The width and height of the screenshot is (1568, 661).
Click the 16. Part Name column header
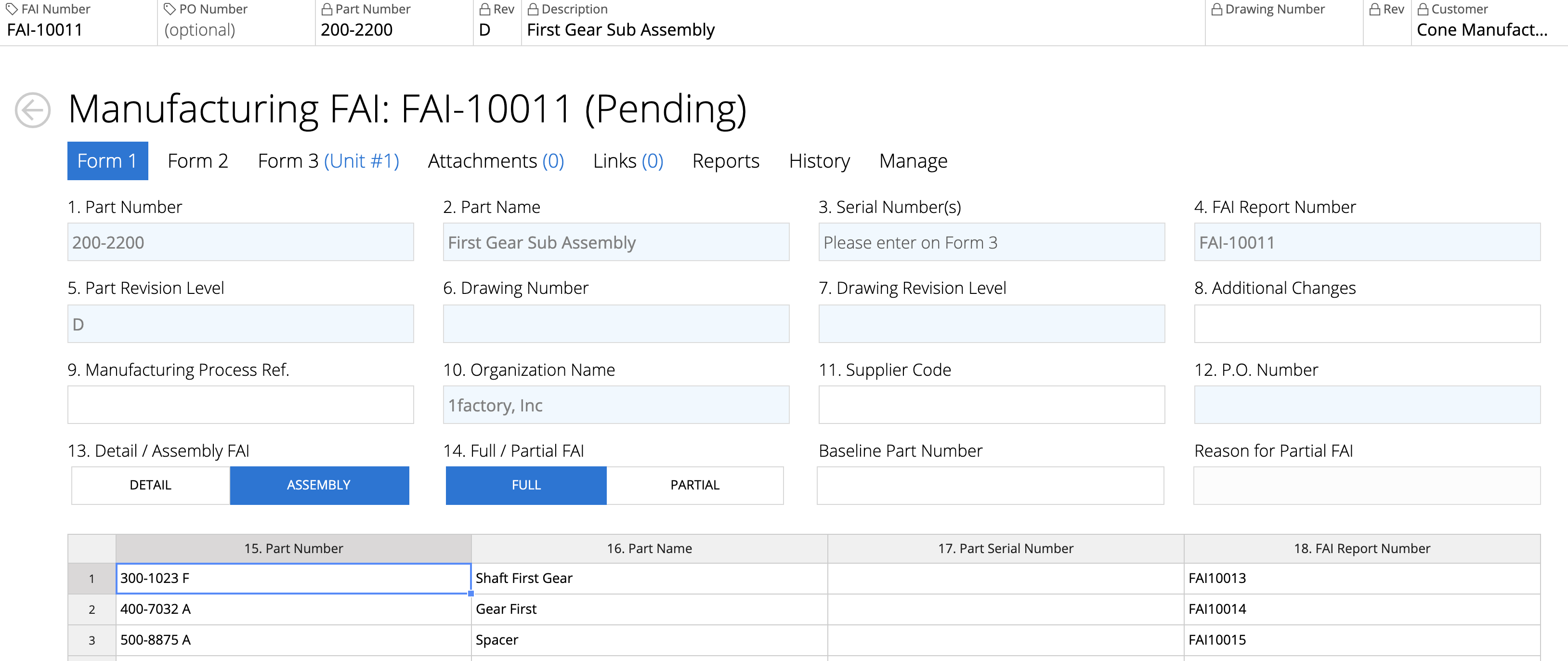pyautogui.click(x=650, y=548)
